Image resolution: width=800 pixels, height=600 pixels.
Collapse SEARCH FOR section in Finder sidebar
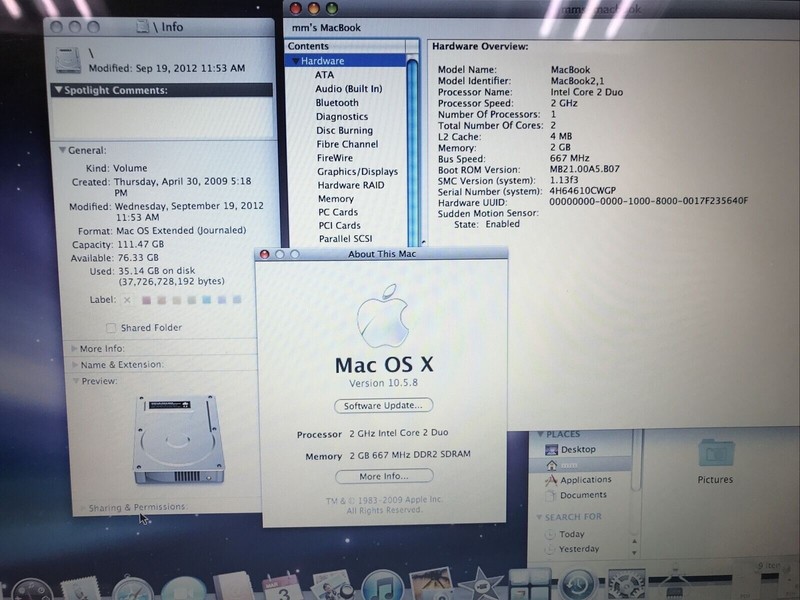[x=539, y=517]
